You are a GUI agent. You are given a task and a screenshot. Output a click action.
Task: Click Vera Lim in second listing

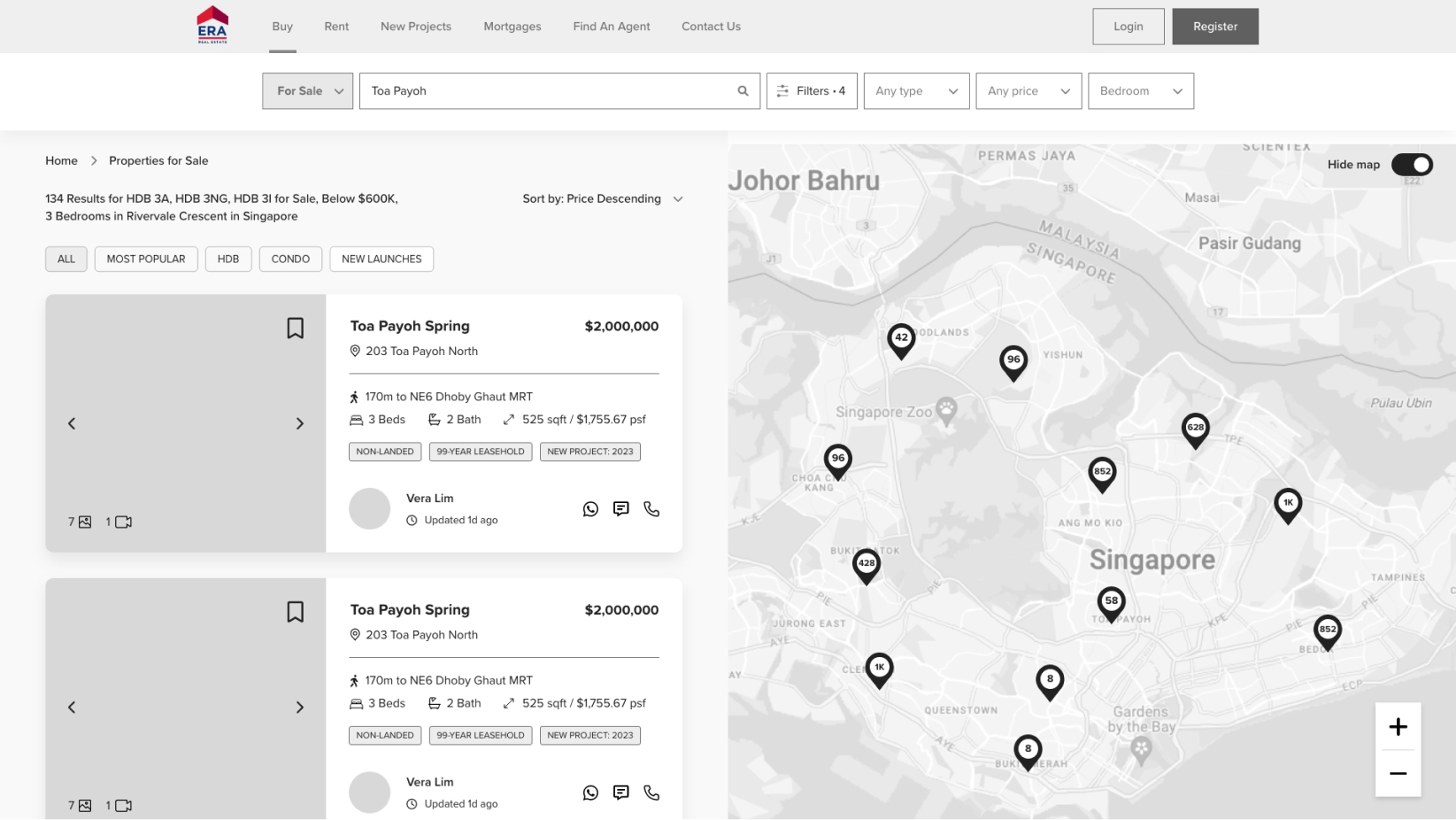click(430, 782)
